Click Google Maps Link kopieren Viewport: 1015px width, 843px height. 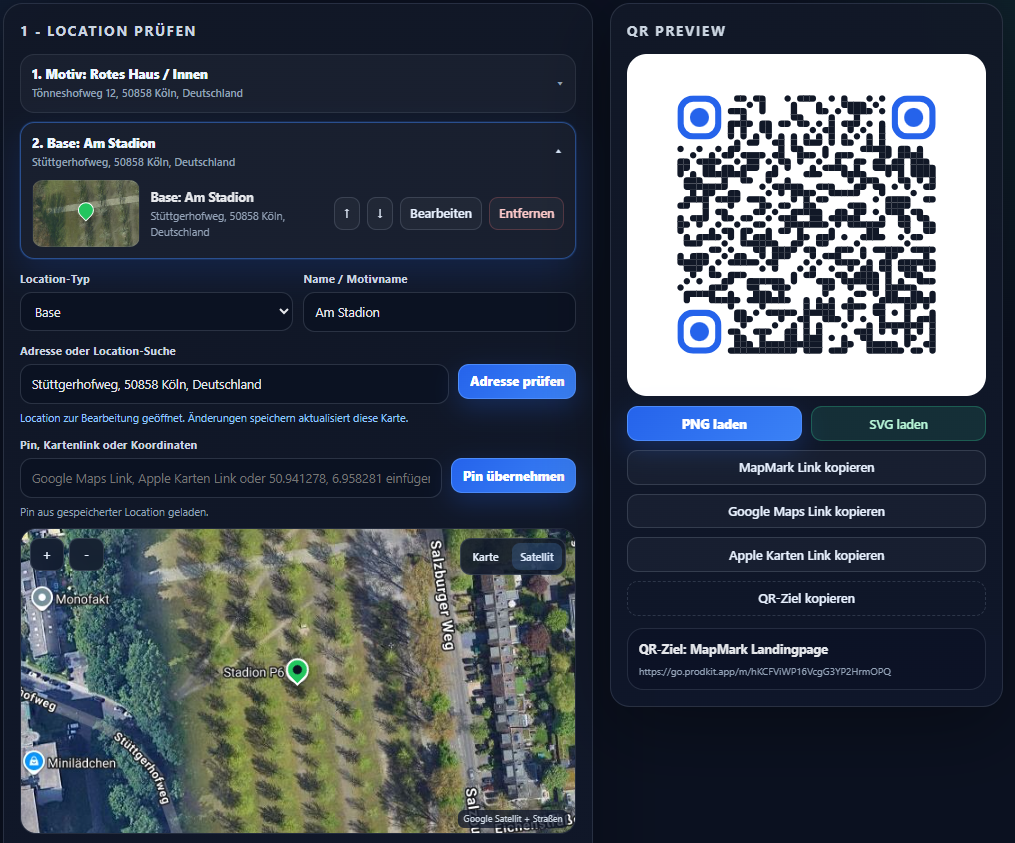806,511
